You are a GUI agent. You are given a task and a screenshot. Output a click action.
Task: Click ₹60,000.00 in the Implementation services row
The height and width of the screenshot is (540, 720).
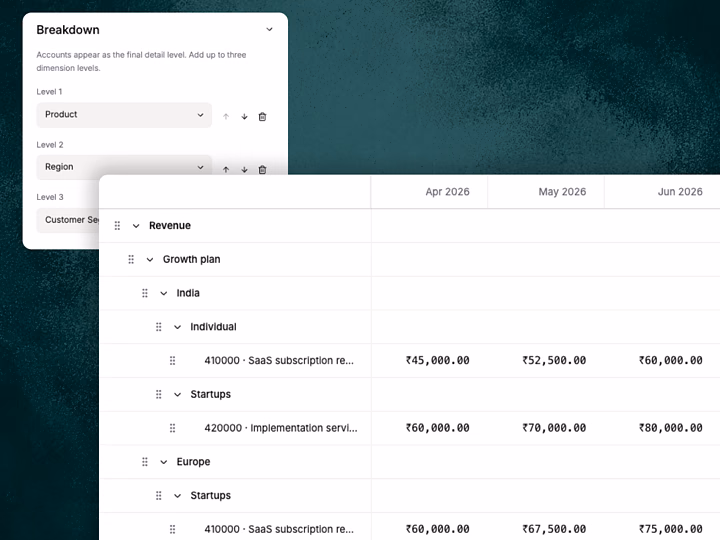point(437,428)
